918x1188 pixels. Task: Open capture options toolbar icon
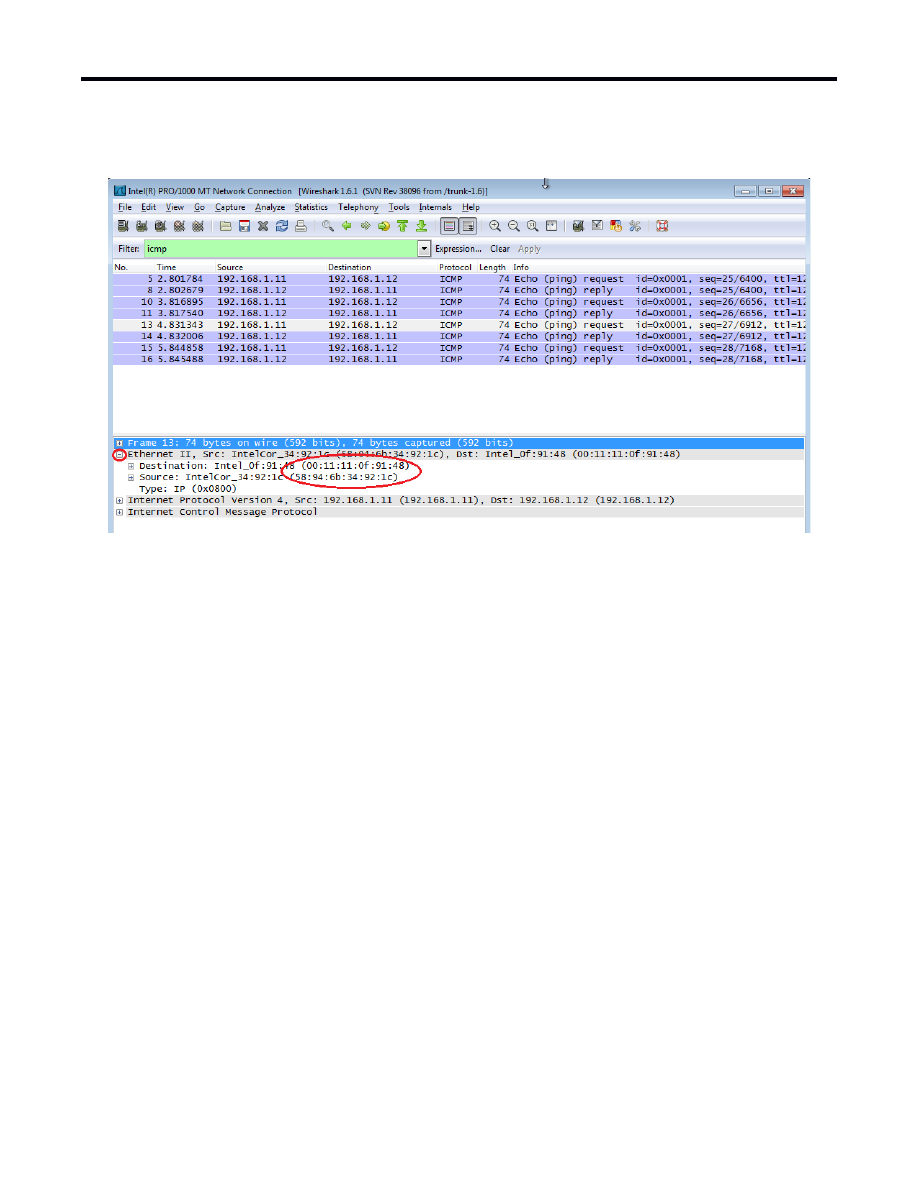click(x=142, y=226)
